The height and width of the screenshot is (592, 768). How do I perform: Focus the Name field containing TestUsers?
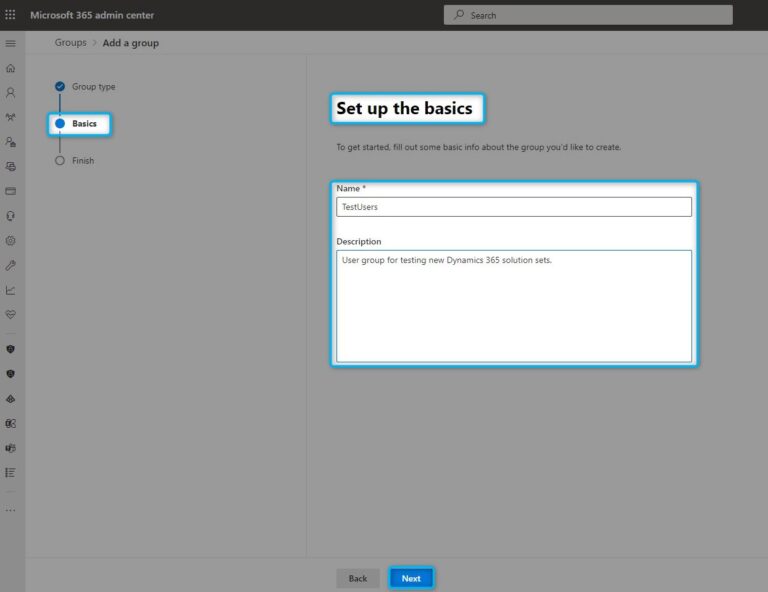(513, 207)
